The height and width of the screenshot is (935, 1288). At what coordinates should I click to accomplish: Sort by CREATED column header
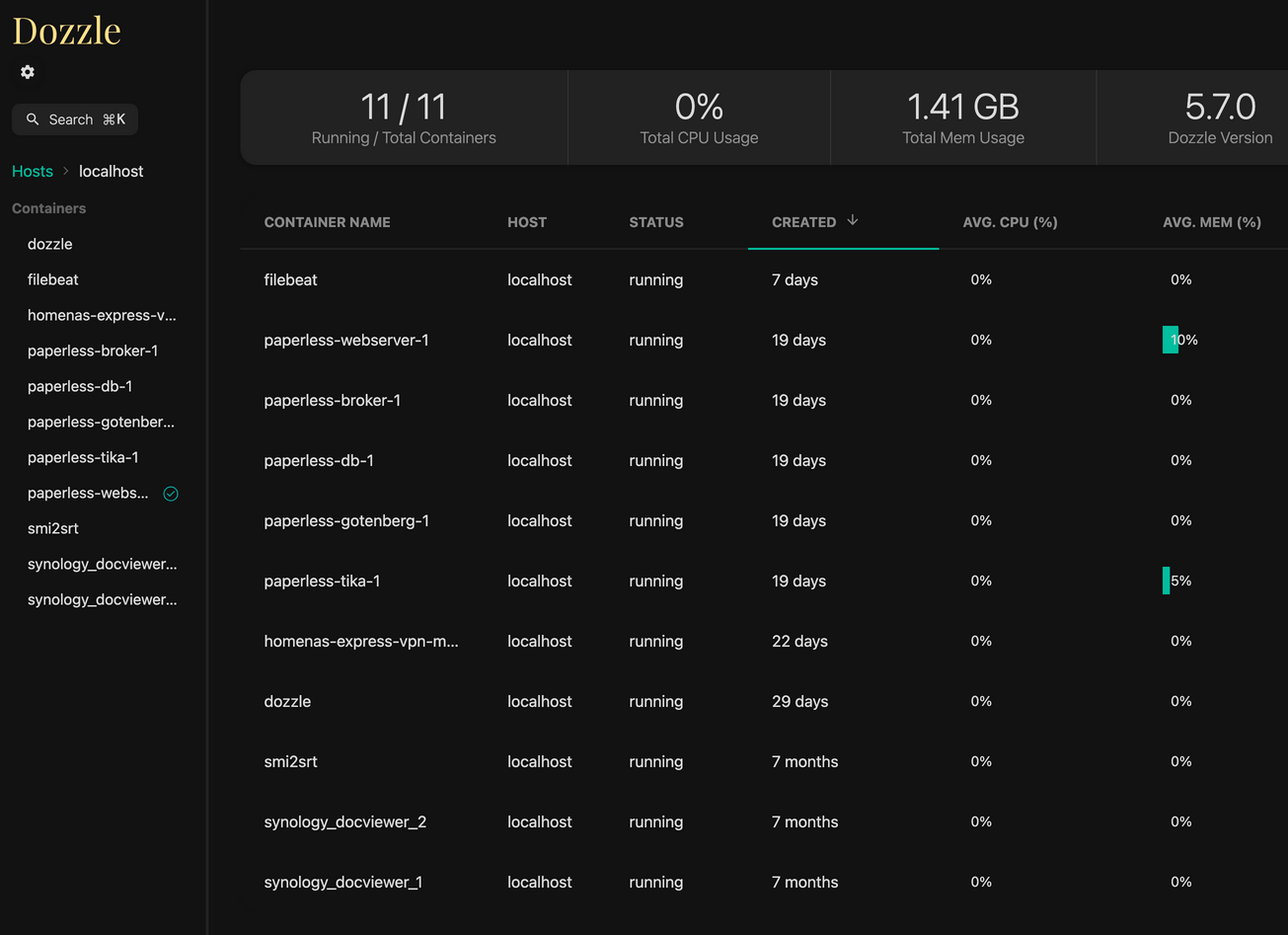(x=803, y=222)
